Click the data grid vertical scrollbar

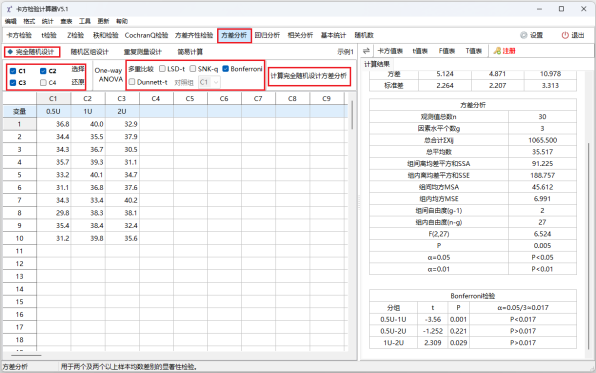point(352,115)
